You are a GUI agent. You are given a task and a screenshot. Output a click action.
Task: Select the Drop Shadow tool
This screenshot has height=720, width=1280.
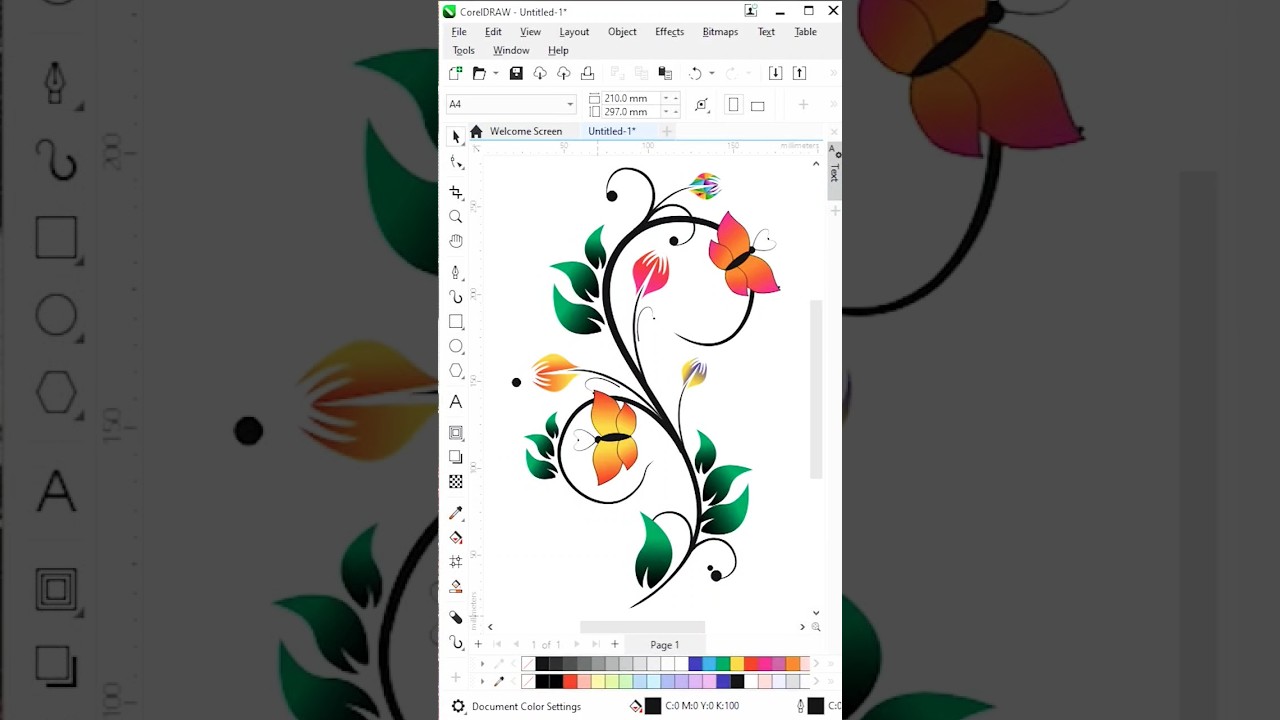click(456, 457)
